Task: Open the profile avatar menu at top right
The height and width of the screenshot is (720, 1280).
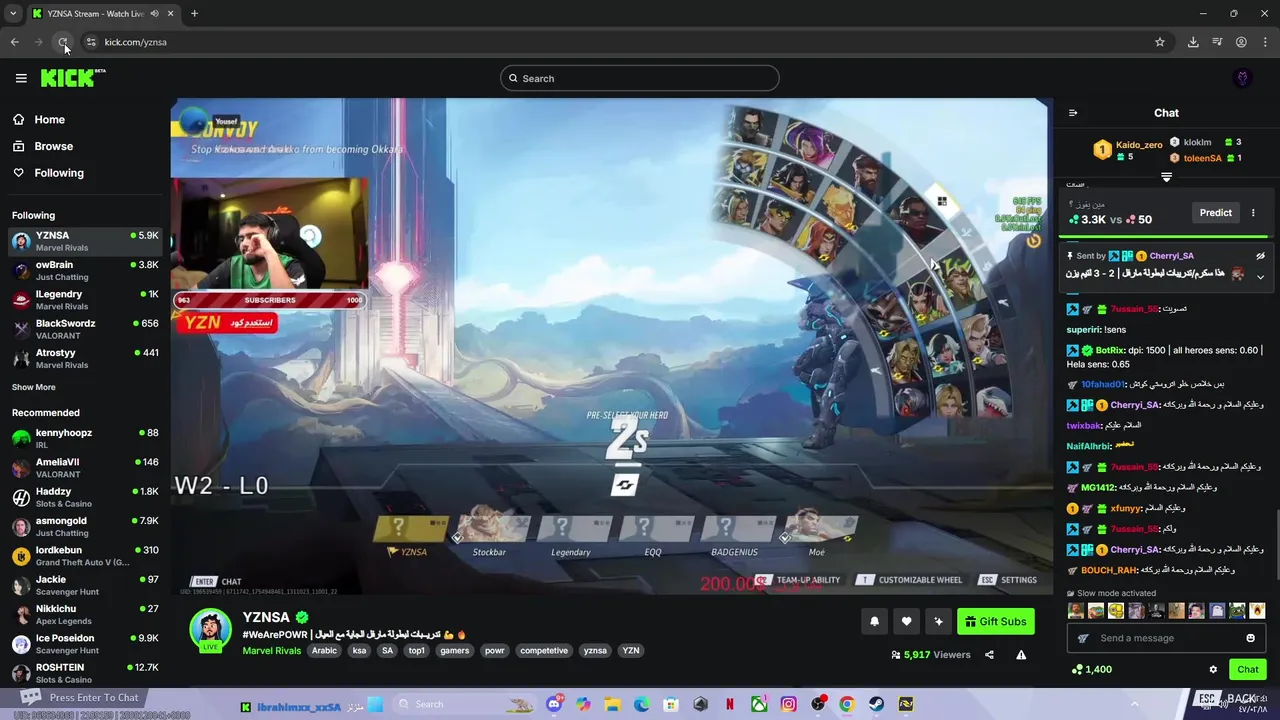Action: point(1243,78)
